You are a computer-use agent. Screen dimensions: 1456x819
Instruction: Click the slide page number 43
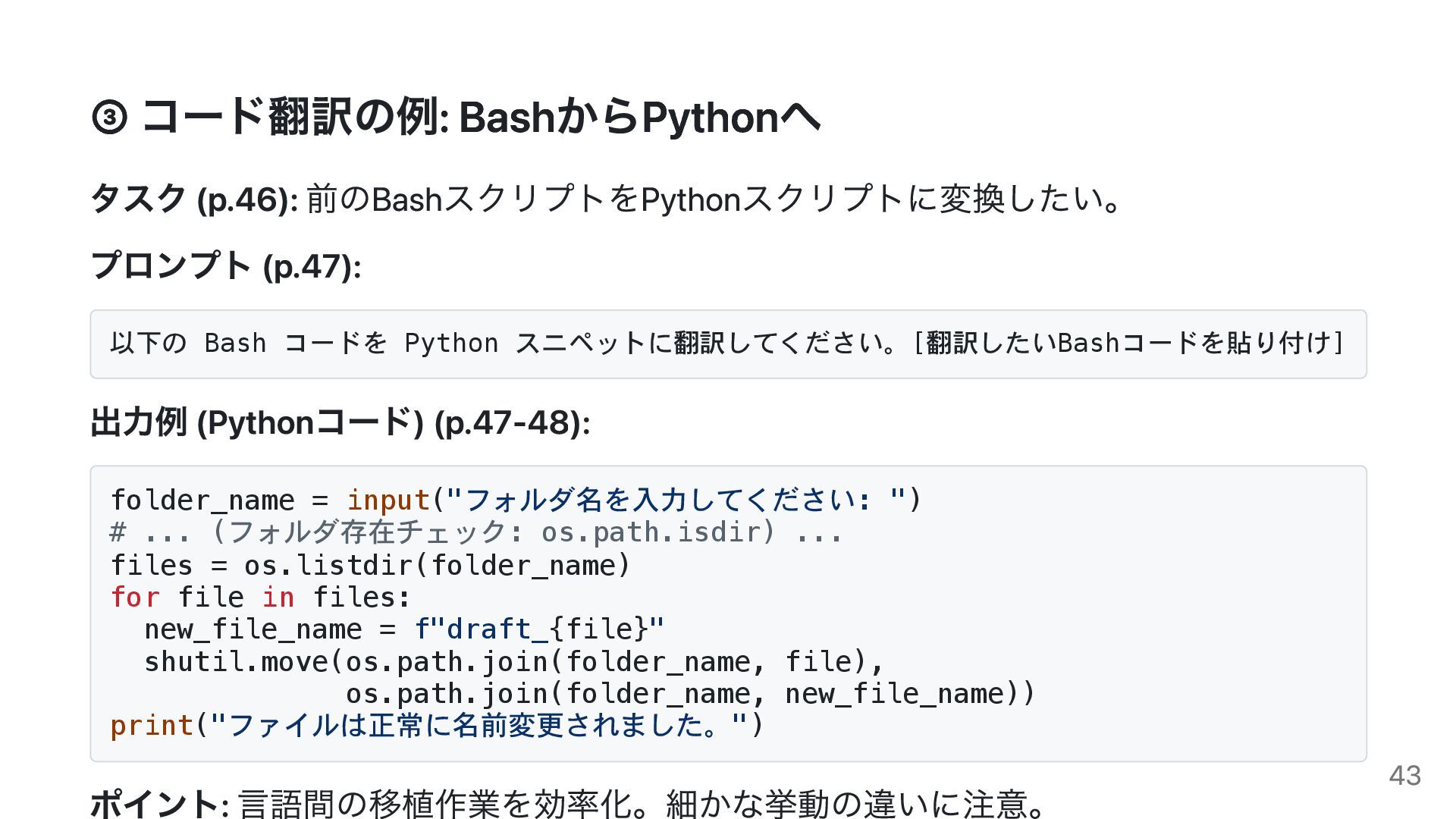tap(1404, 776)
